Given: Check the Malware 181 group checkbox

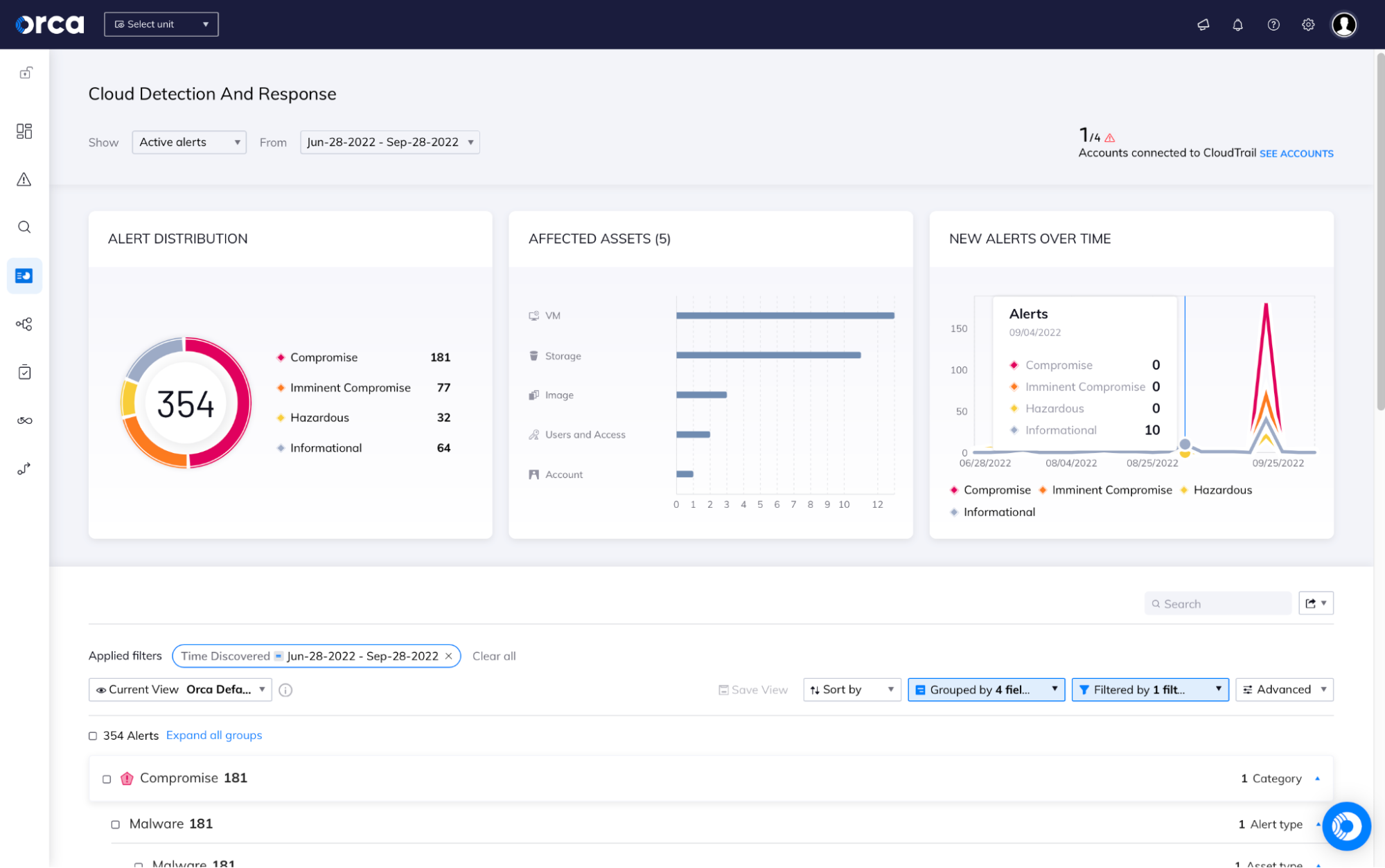Looking at the screenshot, I should pyautogui.click(x=115, y=824).
